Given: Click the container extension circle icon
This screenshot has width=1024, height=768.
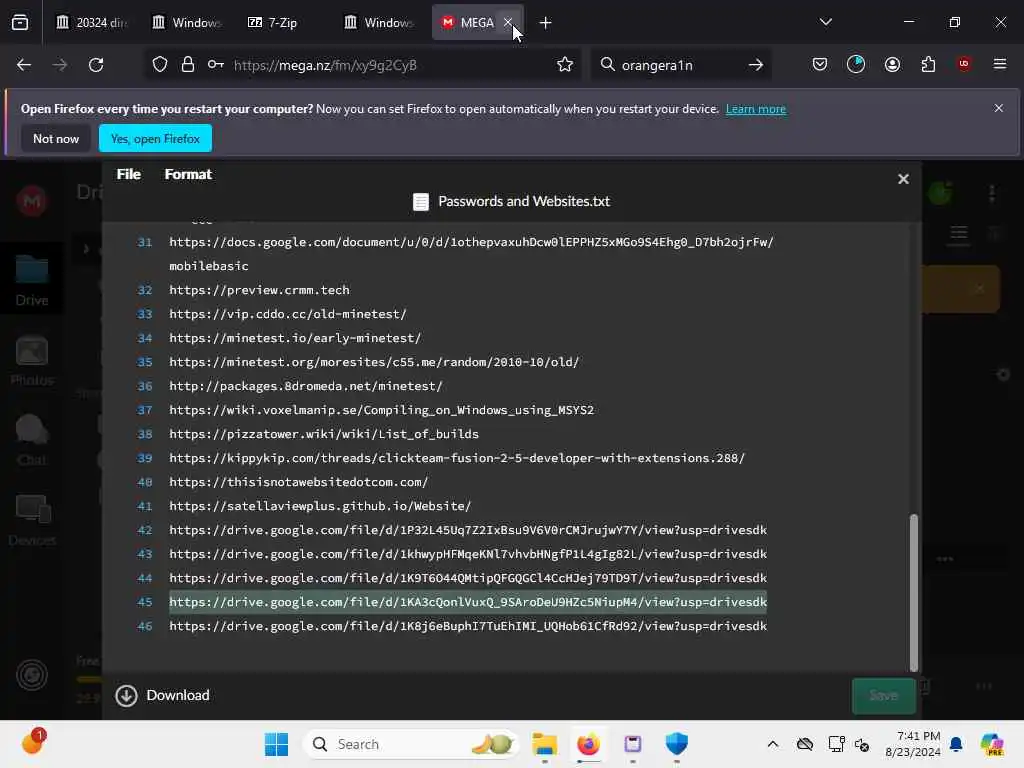Looking at the screenshot, I should (x=856, y=64).
